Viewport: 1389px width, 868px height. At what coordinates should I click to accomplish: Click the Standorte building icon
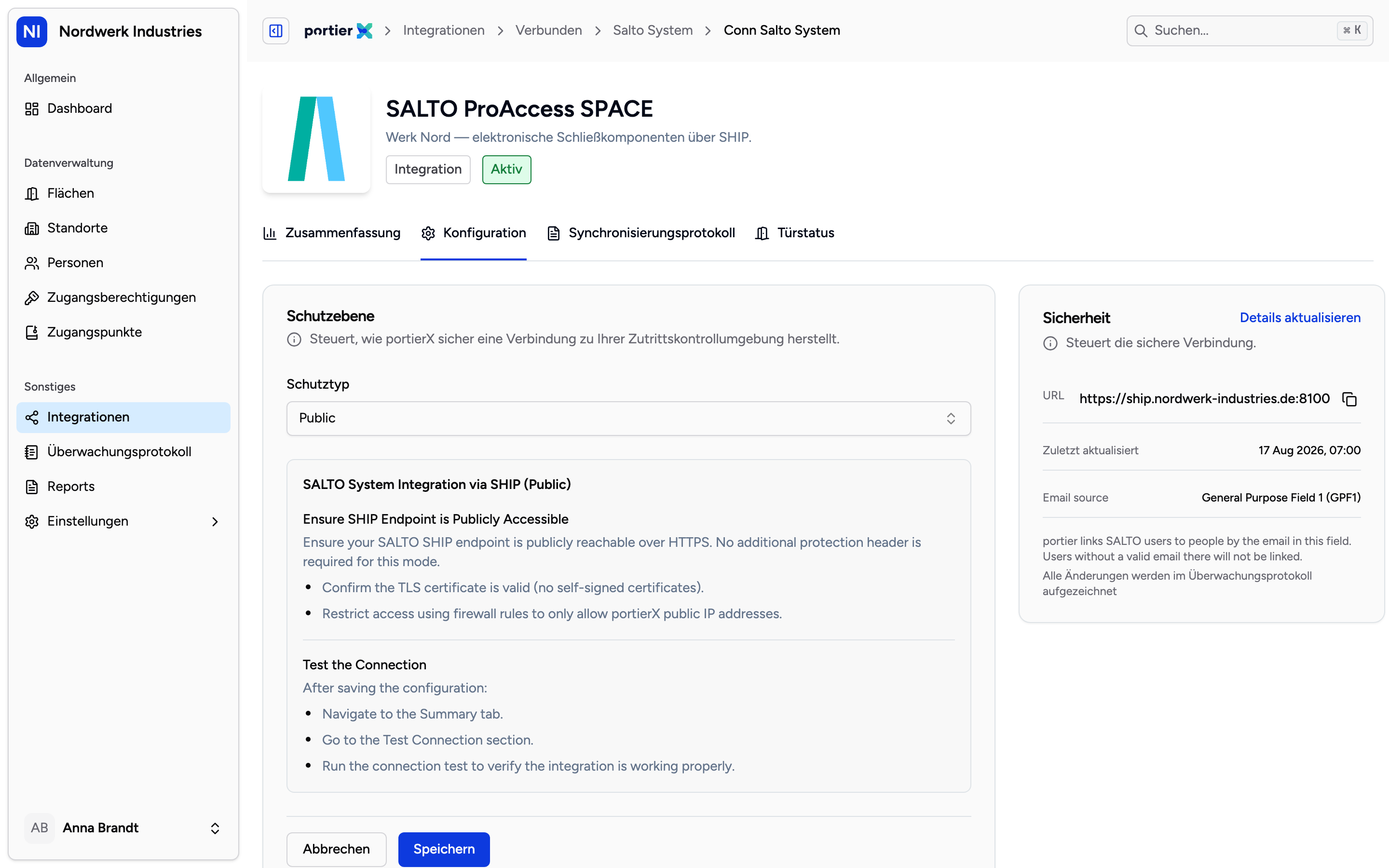31,228
